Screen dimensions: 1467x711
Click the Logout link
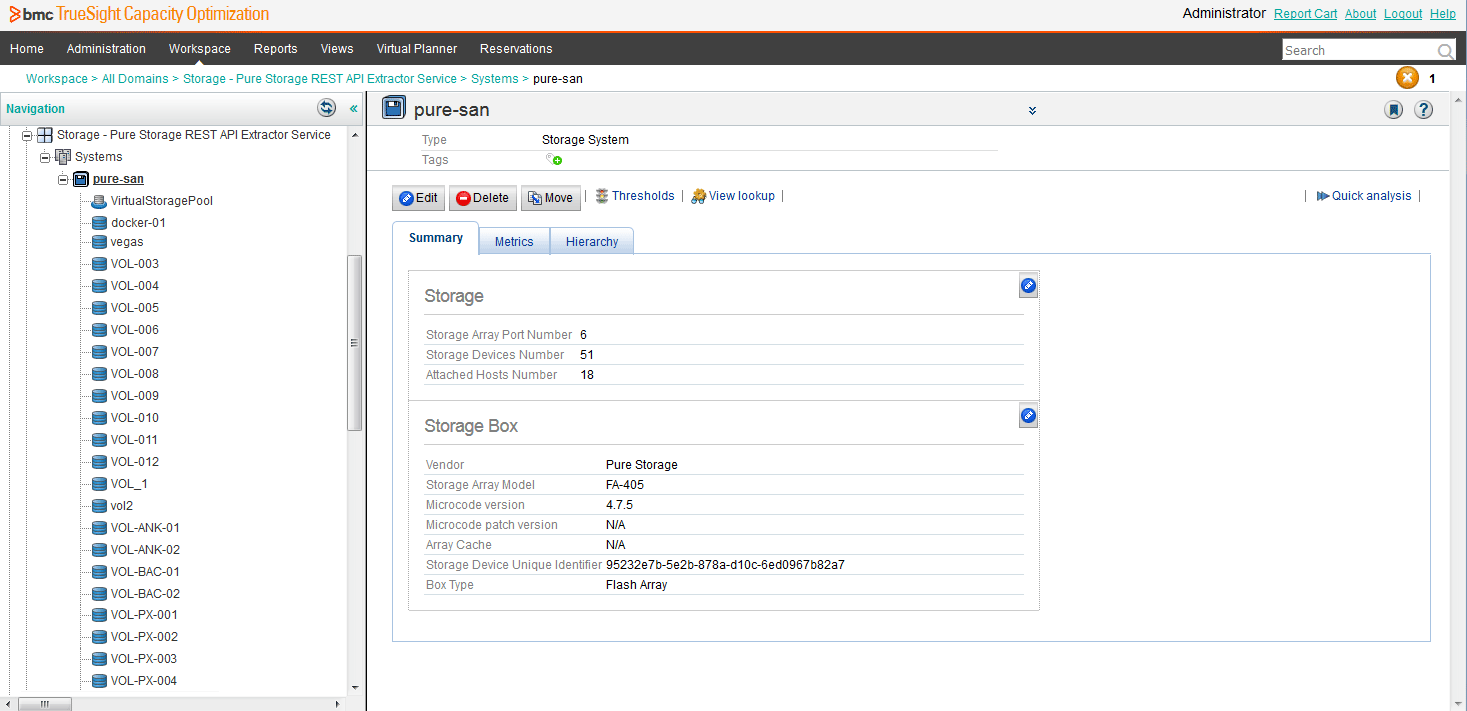(1403, 14)
